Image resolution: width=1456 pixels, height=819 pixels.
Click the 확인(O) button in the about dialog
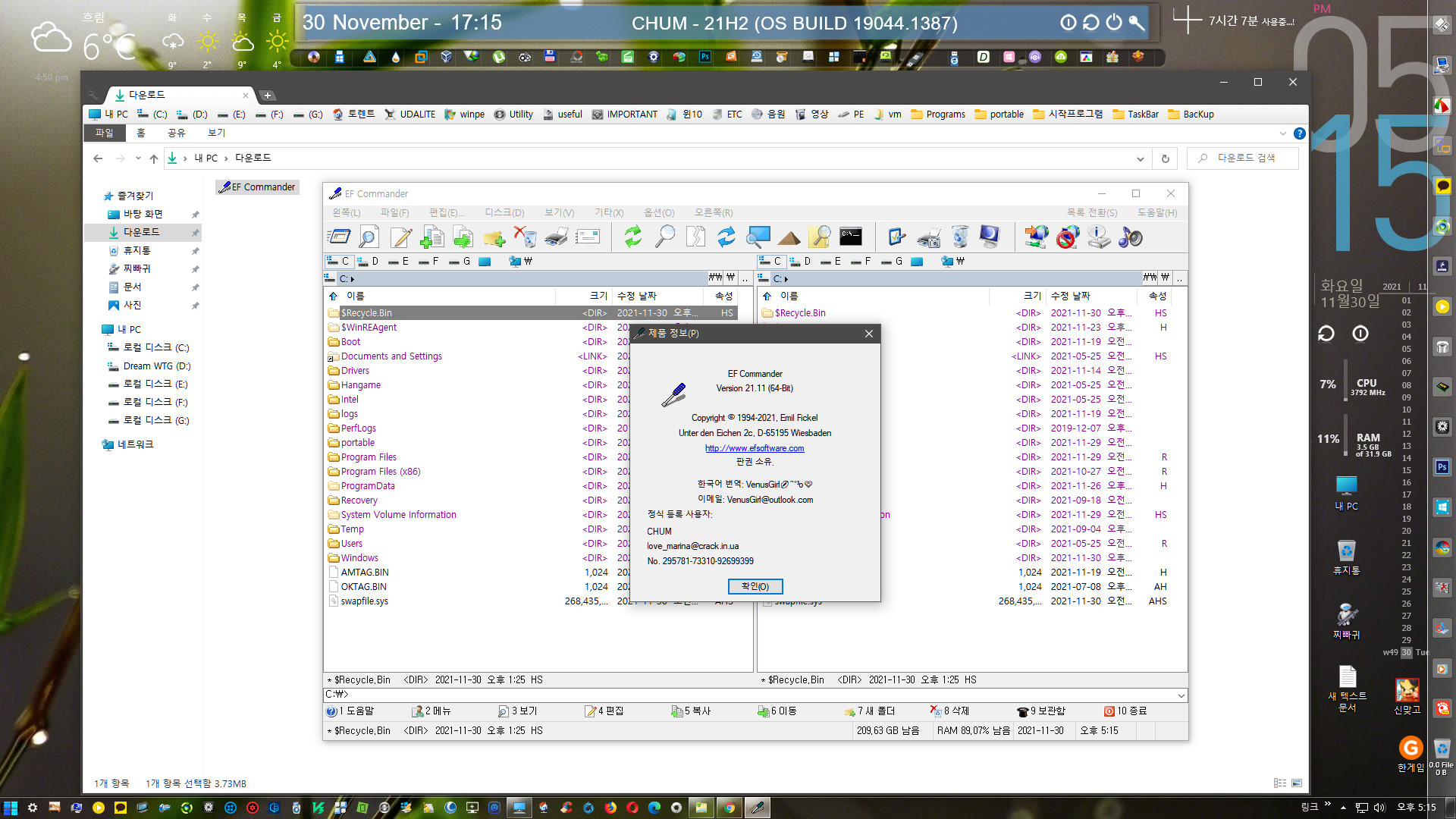[x=755, y=586]
